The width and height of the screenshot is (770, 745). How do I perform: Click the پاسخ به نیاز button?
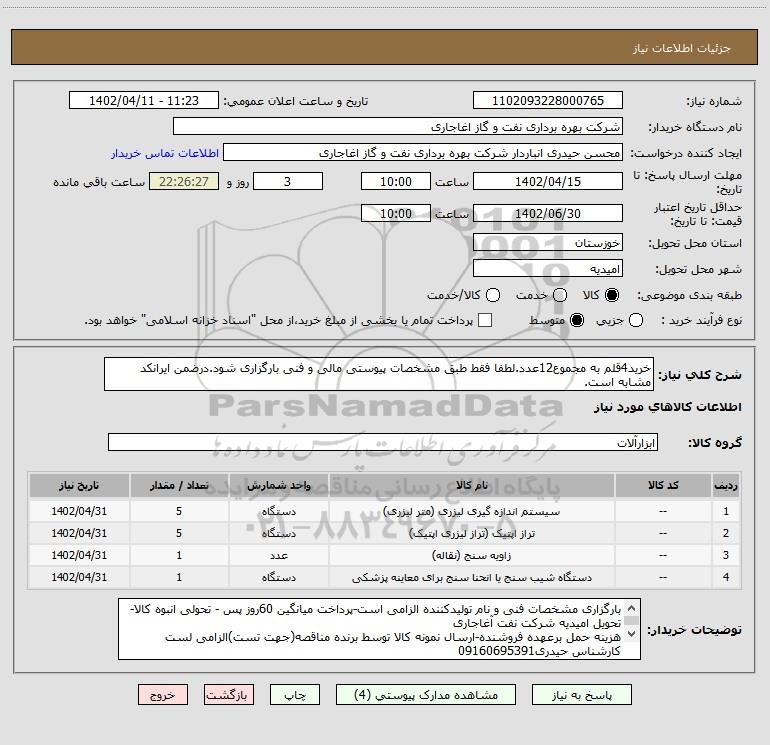tap(581, 695)
